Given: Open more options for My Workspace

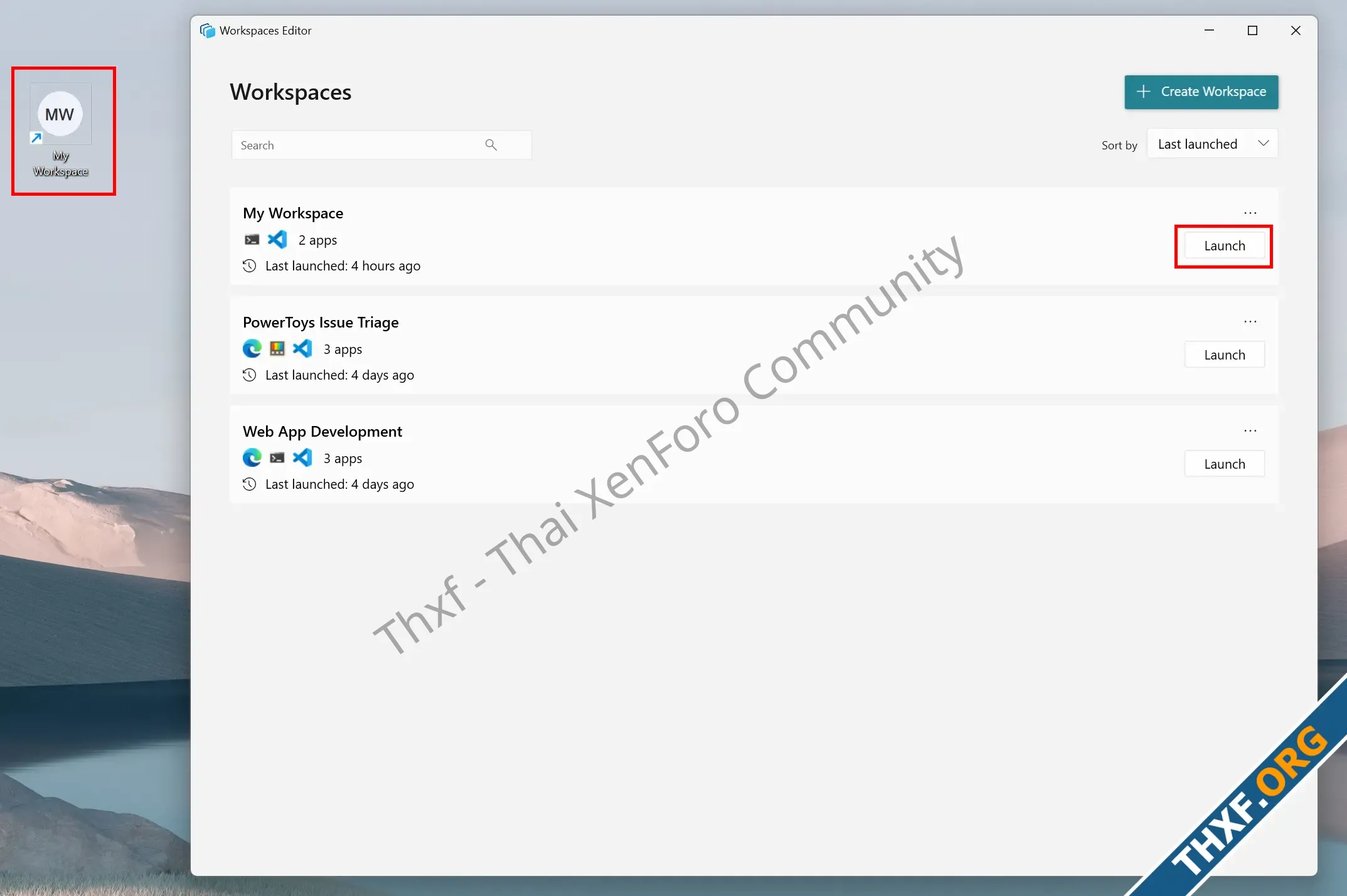Looking at the screenshot, I should [1250, 213].
